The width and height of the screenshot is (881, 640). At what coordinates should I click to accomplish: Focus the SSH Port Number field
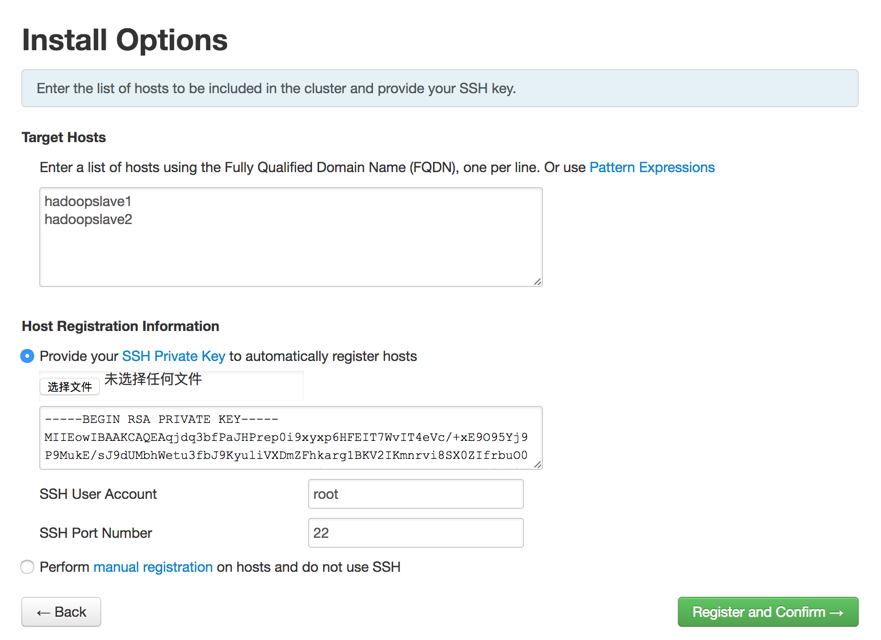(415, 533)
